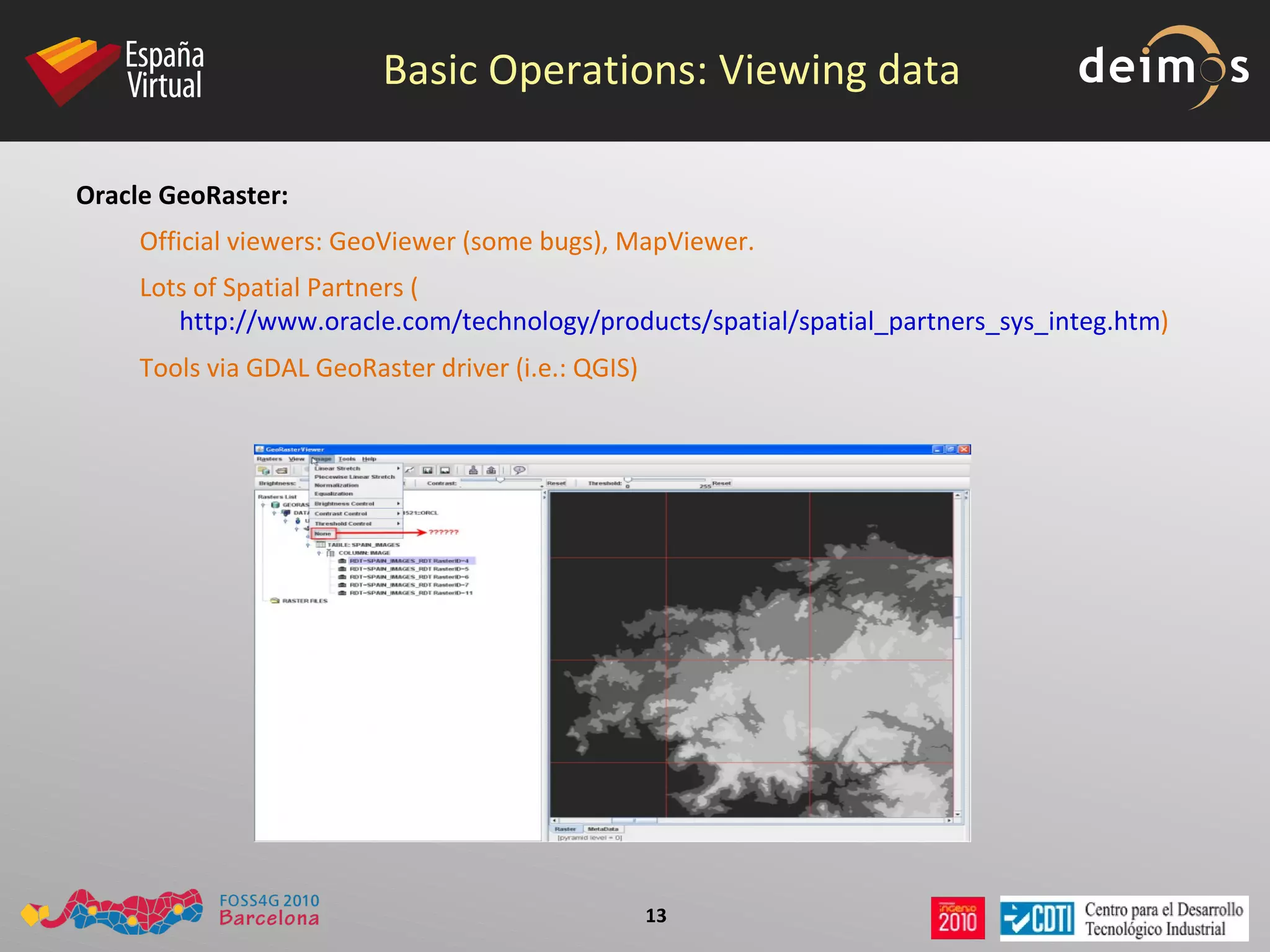Click the speech bubble info toolbar icon
1270x952 pixels.
pos(520,470)
